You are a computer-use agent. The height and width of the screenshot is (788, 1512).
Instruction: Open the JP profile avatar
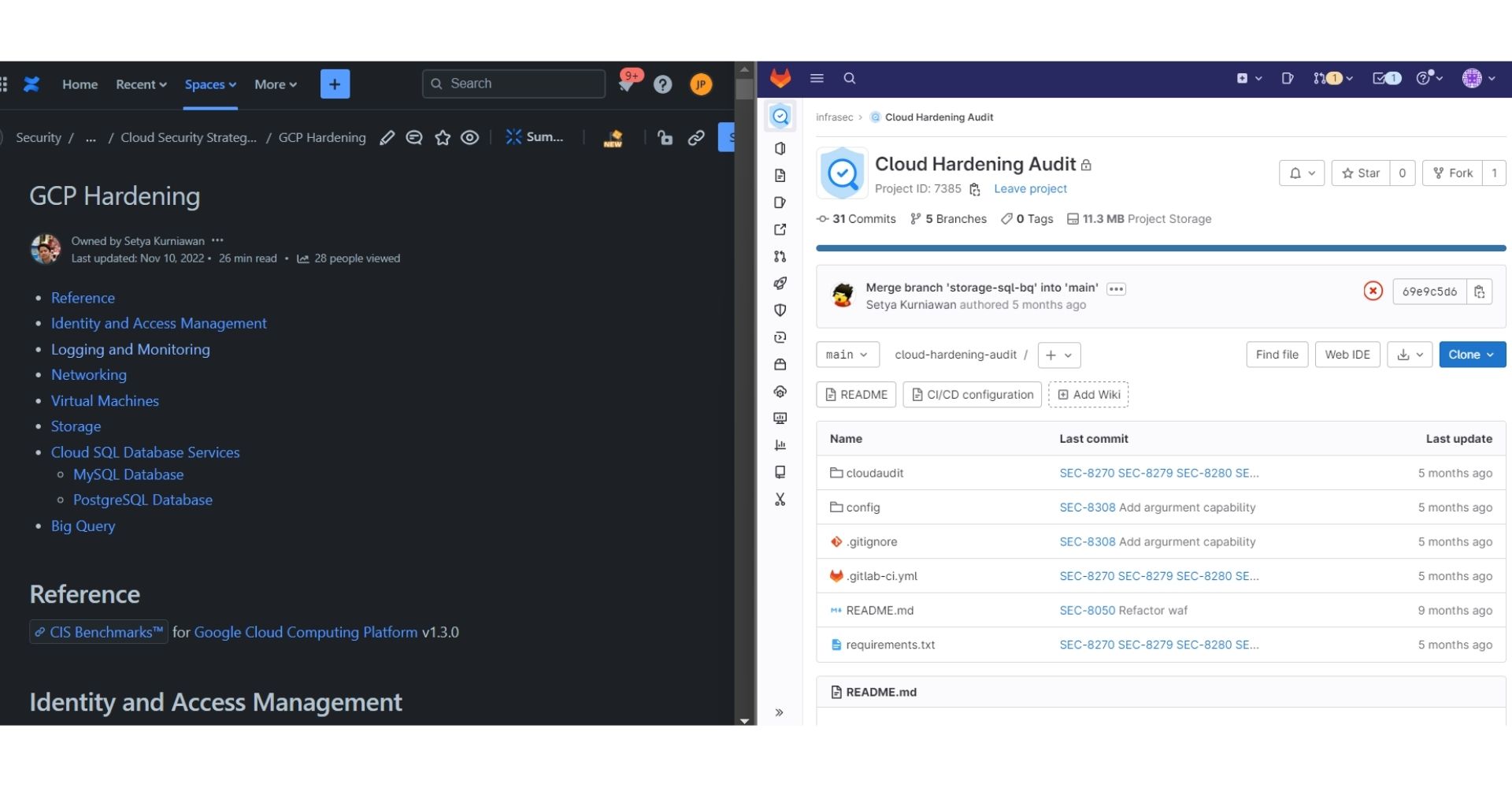[701, 84]
